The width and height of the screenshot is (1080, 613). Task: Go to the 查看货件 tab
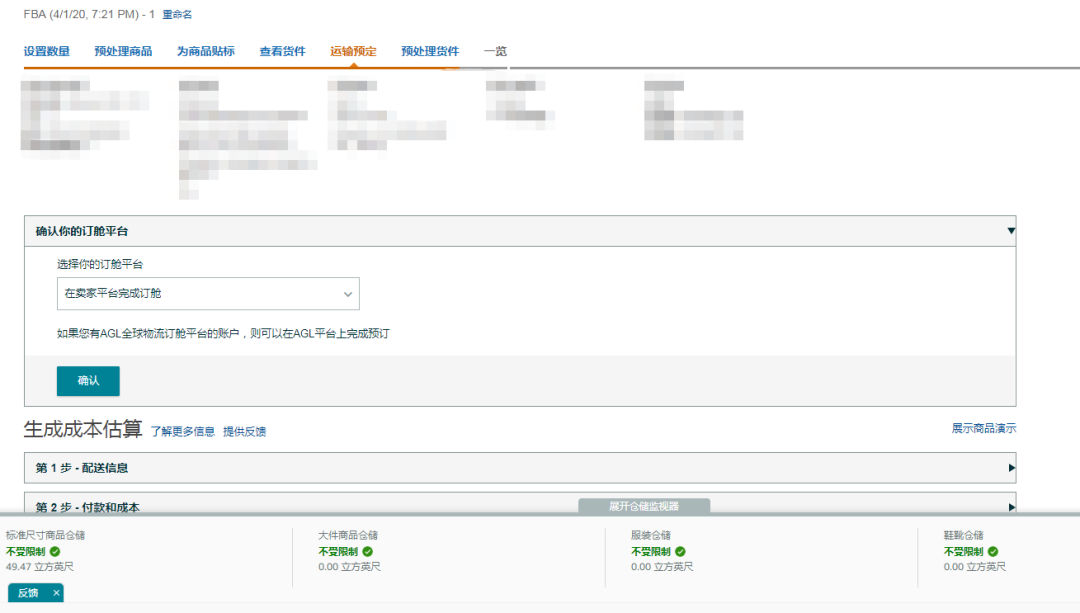pyautogui.click(x=282, y=51)
